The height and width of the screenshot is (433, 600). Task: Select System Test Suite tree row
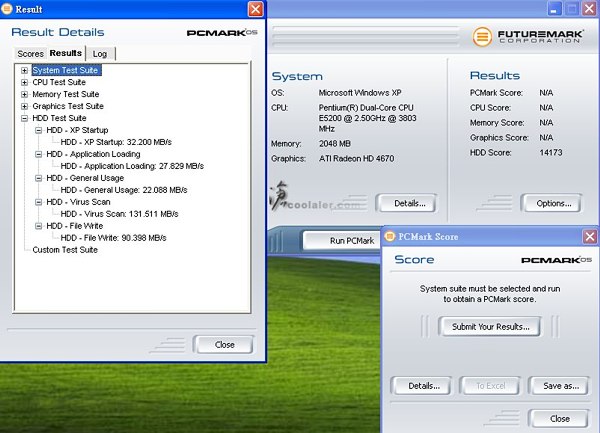(x=65, y=70)
